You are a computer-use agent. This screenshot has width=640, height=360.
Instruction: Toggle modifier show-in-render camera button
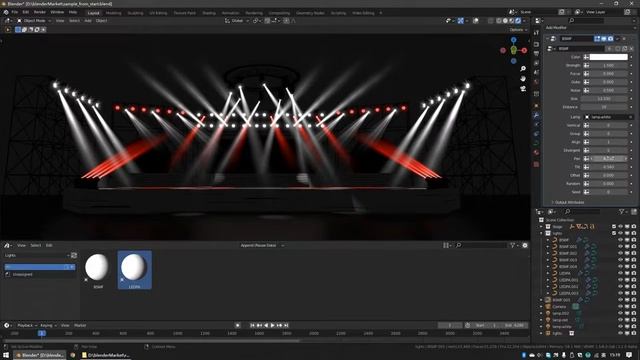coord(610,38)
